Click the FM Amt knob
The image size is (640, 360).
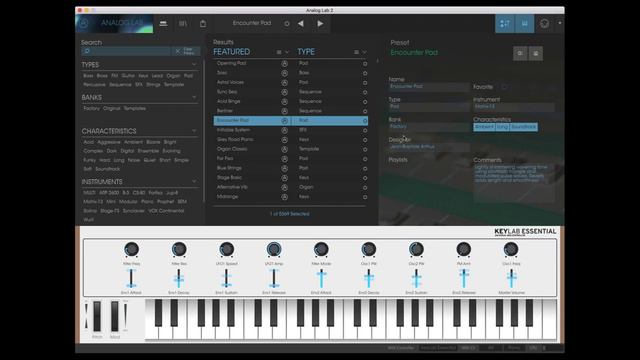click(x=464, y=249)
